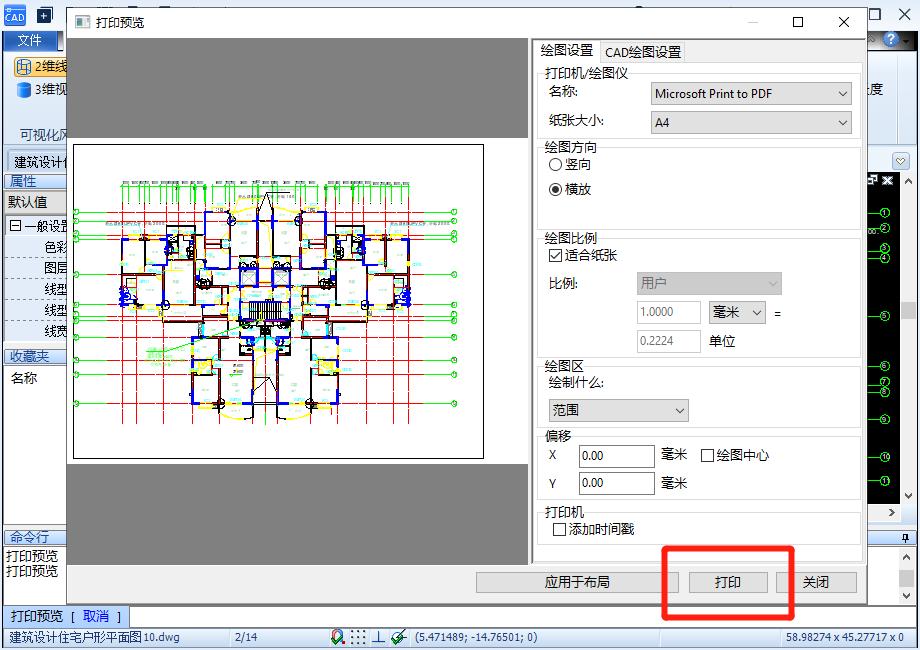Check the 添加时间戳 timestamp checkbox
The height and width of the screenshot is (650, 920).
pos(560,530)
